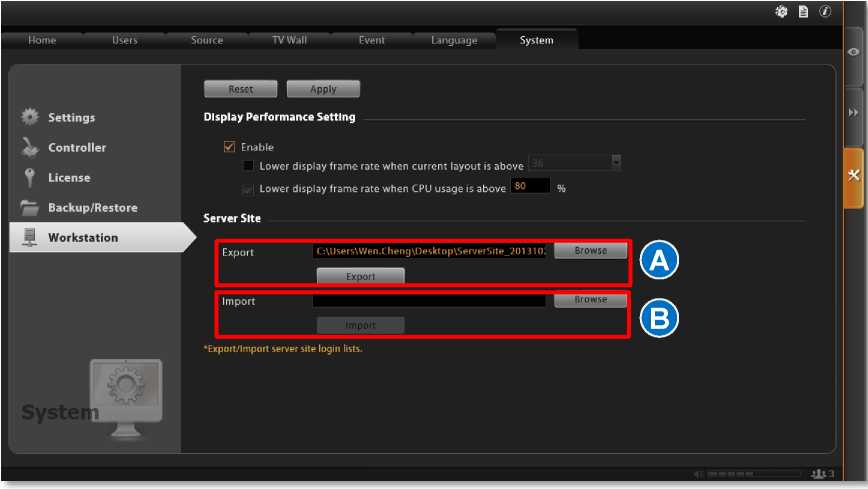Open the Event tab
The height and width of the screenshot is (489, 868).
point(372,40)
